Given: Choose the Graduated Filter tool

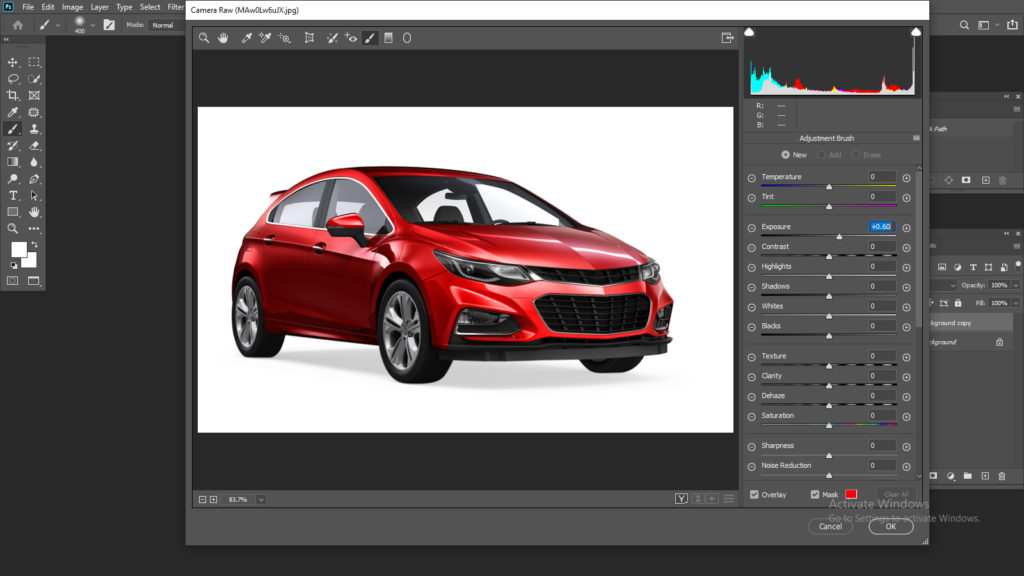Looking at the screenshot, I should [x=388, y=38].
